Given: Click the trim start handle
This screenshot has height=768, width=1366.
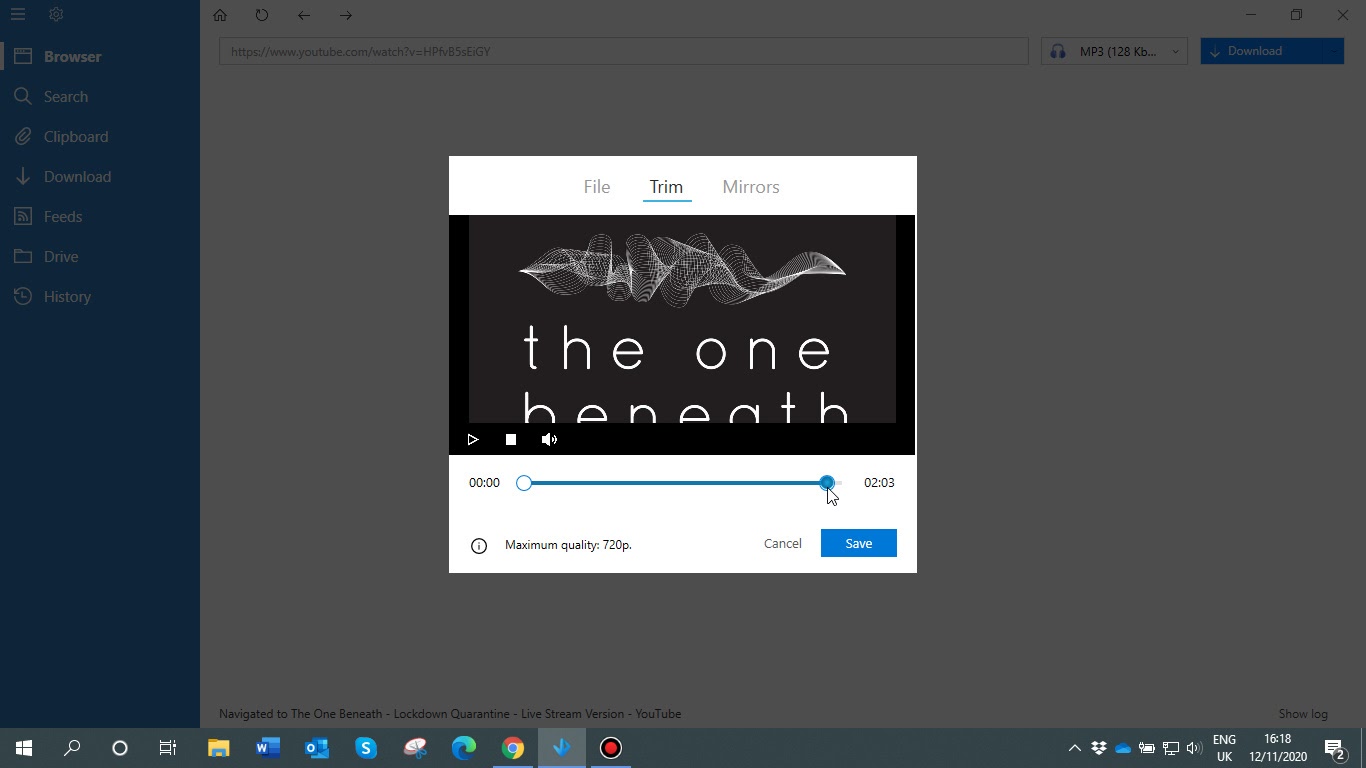Looking at the screenshot, I should click(524, 483).
